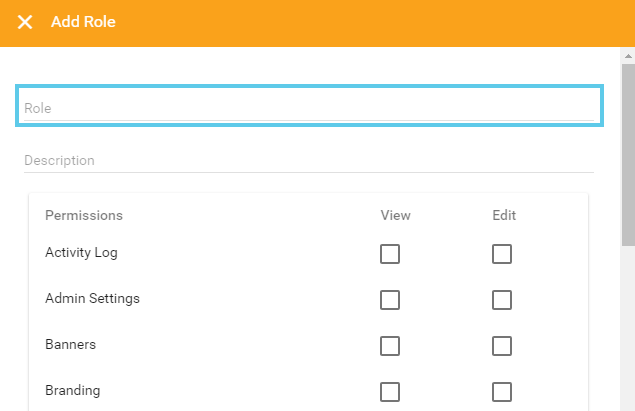The image size is (635, 411).
Task: Focus the Description text field
Action: click(x=309, y=160)
